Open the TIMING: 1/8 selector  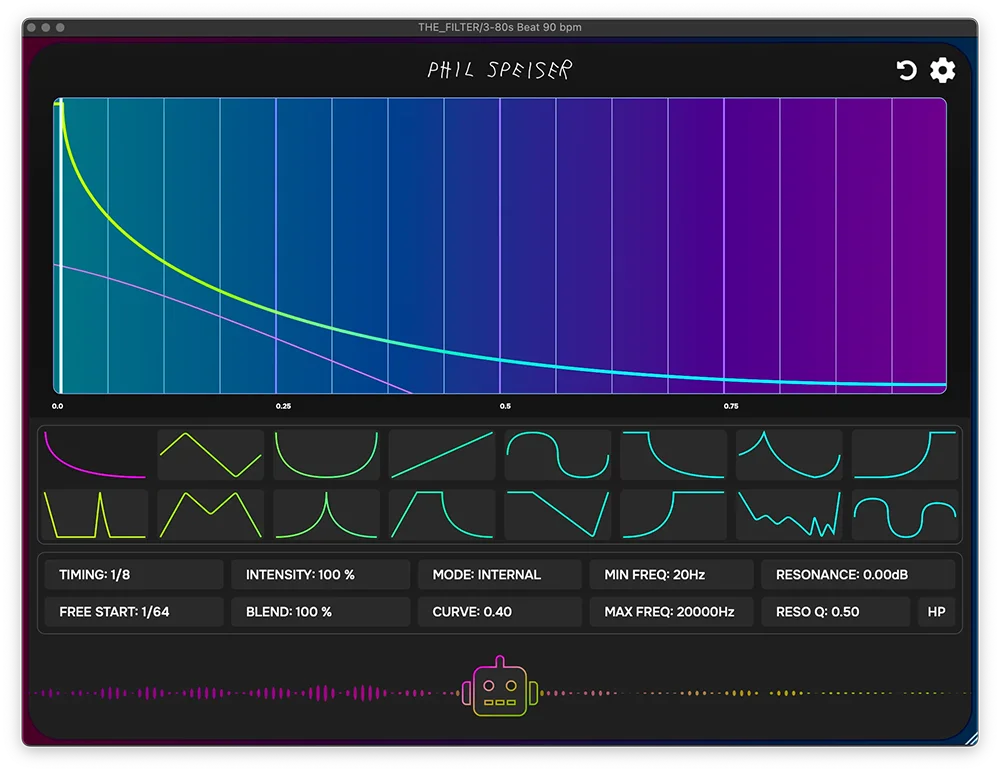coord(133,574)
